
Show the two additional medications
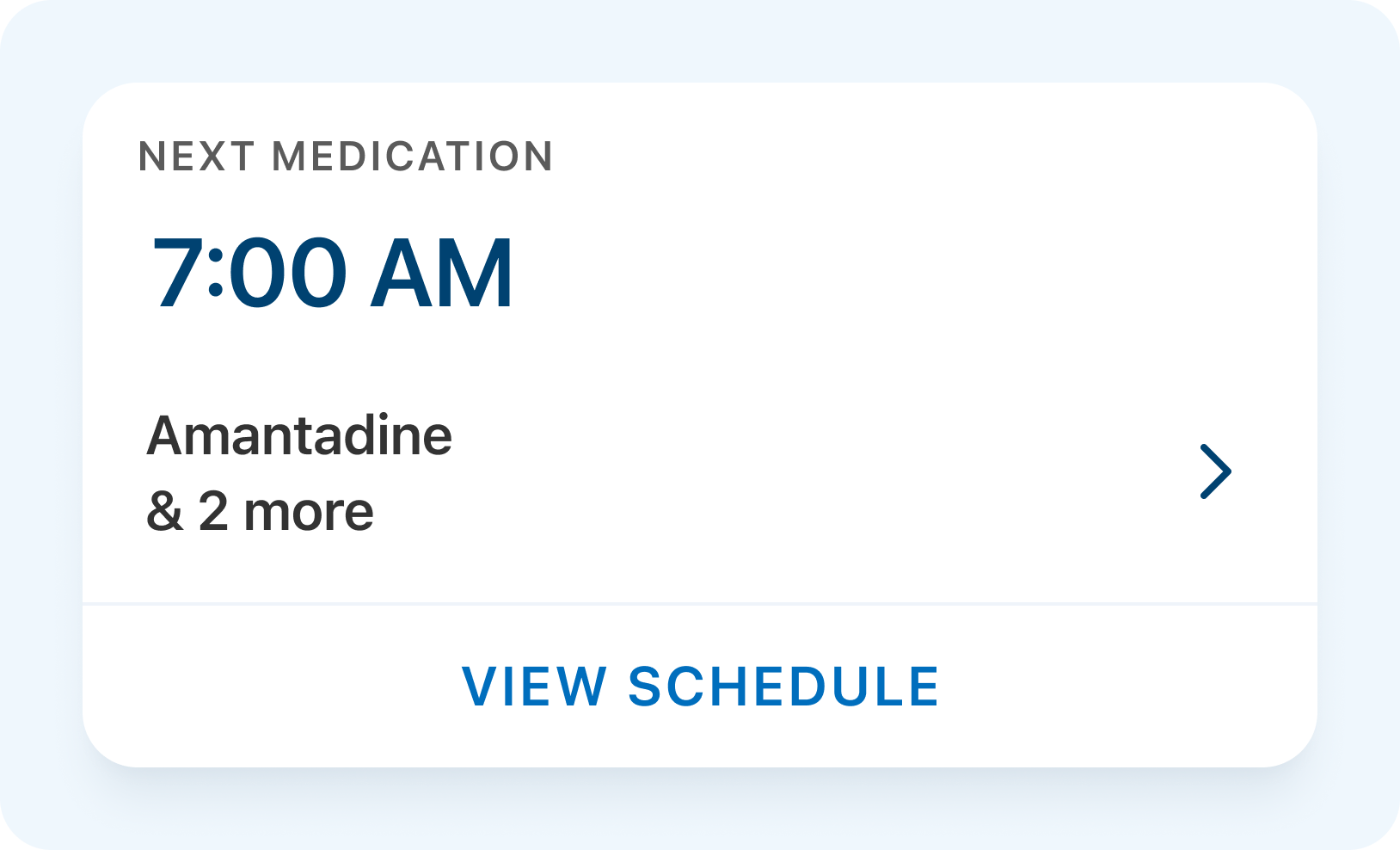[x=260, y=512]
